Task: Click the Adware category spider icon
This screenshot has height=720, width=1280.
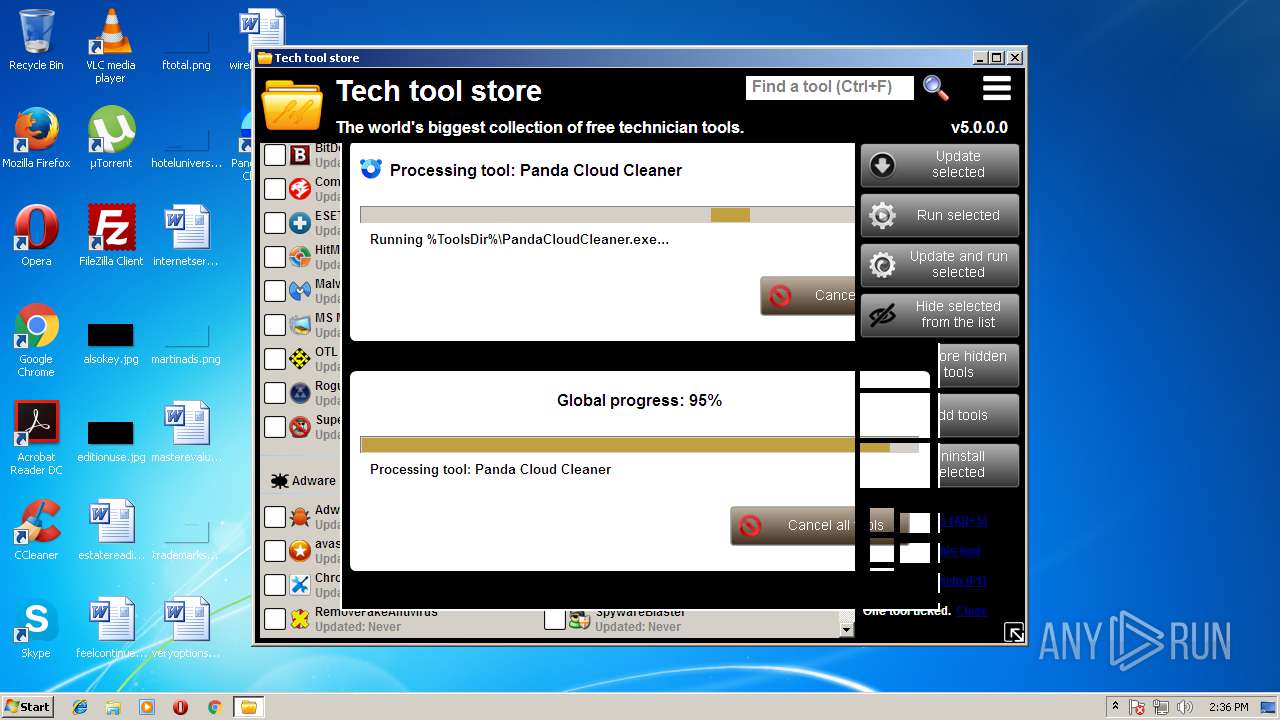Action: (279, 481)
